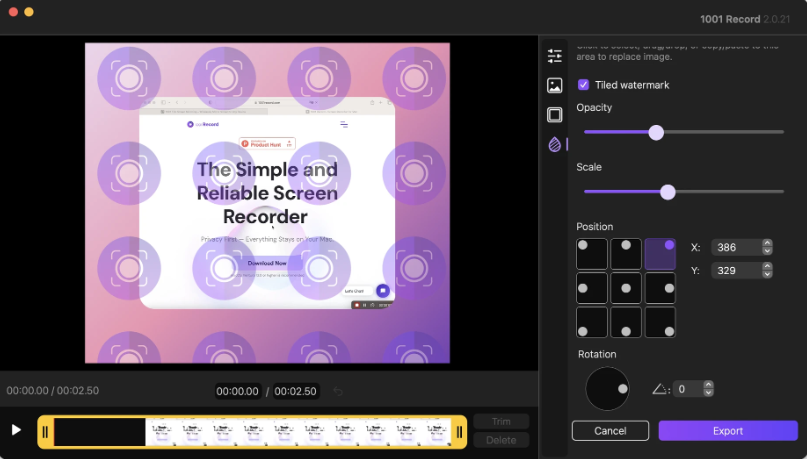The height and width of the screenshot is (459, 807).
Task: Click the Export button
Action: [728, 431]
